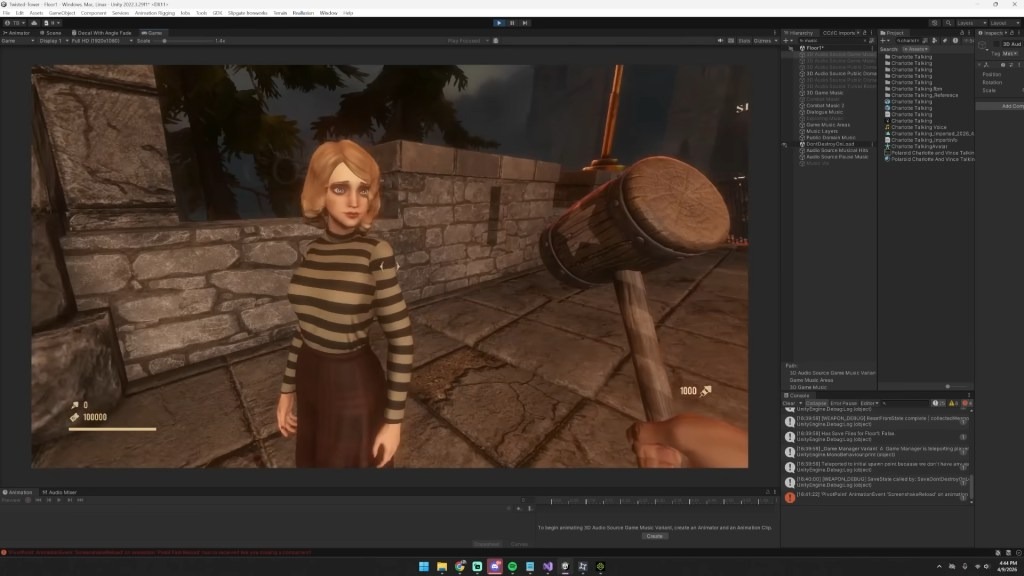Image resolution: width=1024 pixels, height=576 pixels.
Task: Open the GameObject menu
Action: 62,13
